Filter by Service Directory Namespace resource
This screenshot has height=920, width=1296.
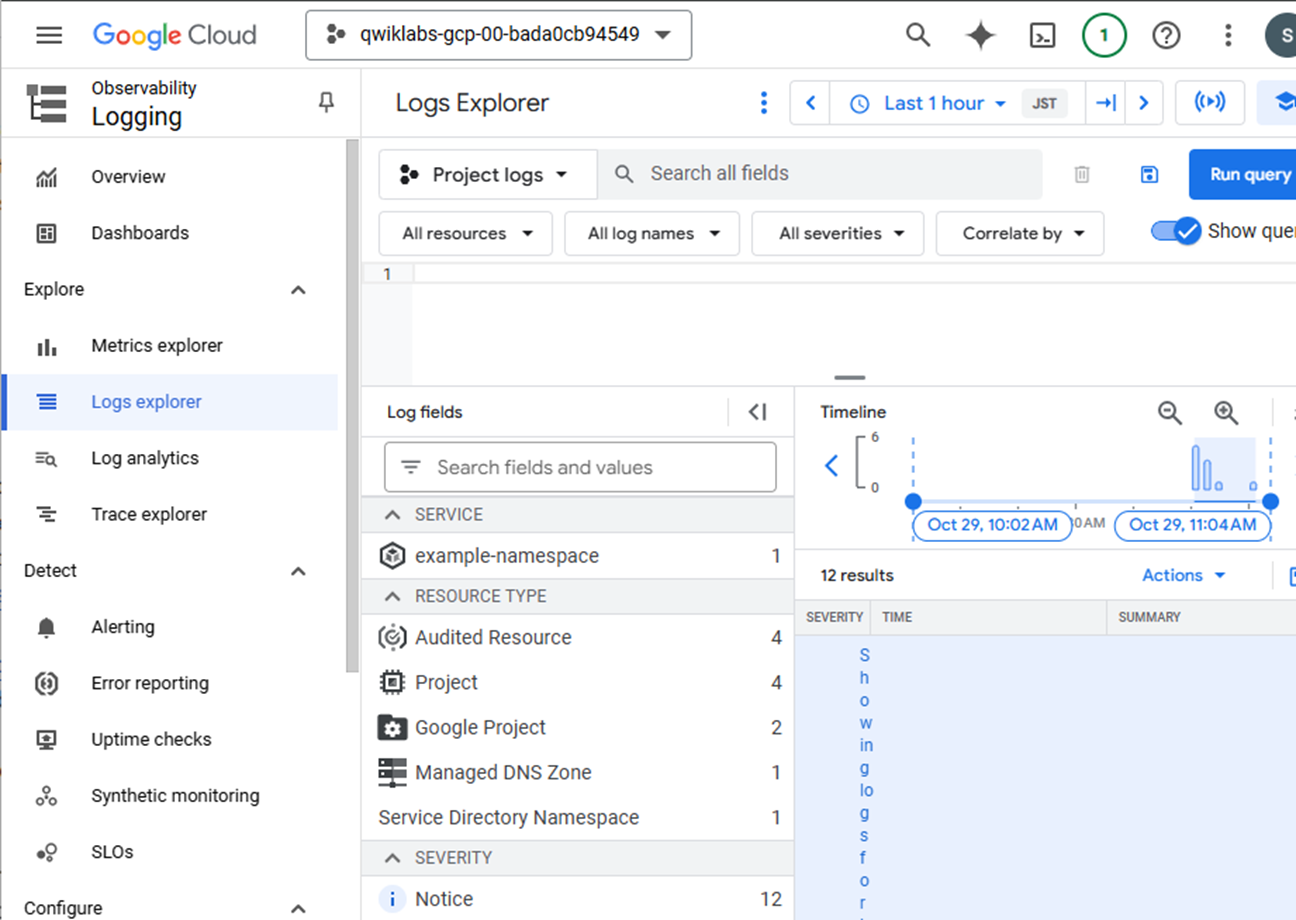[x=577, y=817]
